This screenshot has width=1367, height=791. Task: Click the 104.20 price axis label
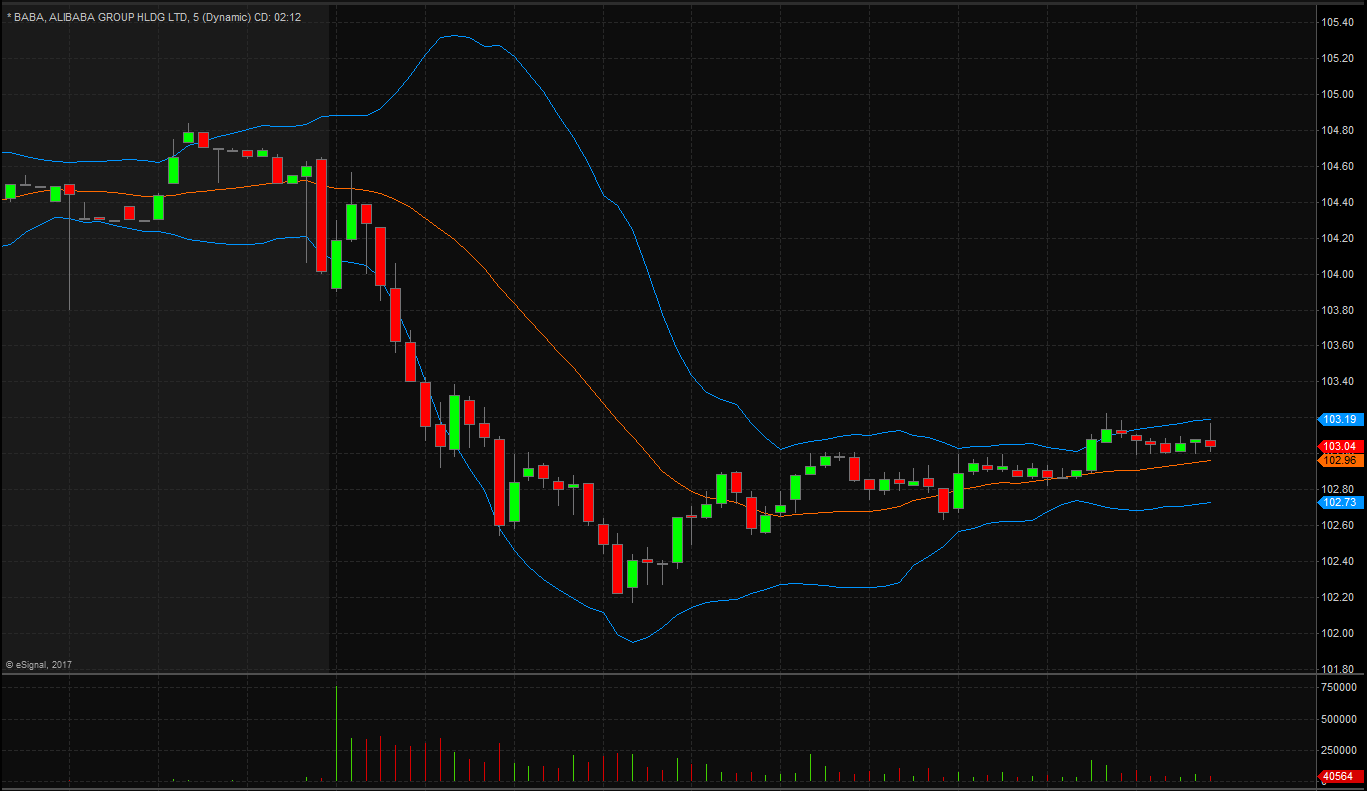(1338, 238)
